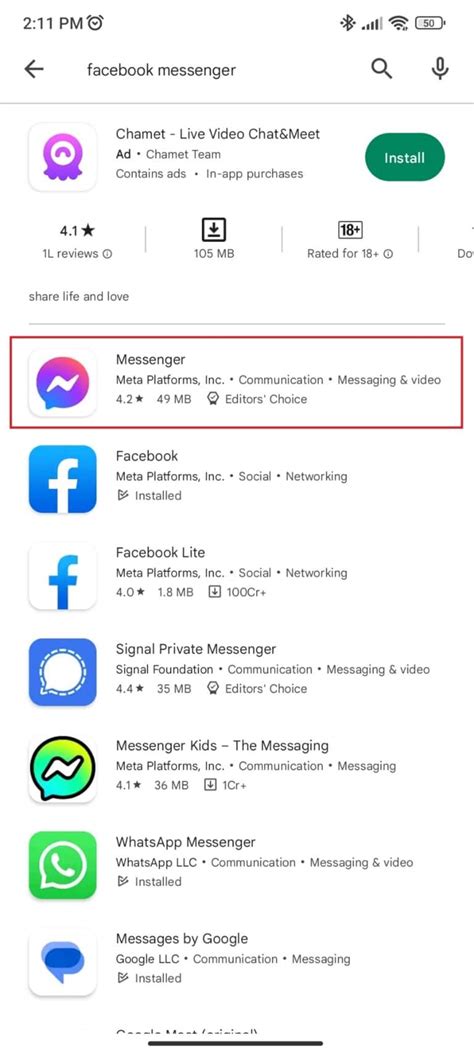Edit the facebook messenger search text
This screenshot has width=474, height=1053.
(161, 69)
